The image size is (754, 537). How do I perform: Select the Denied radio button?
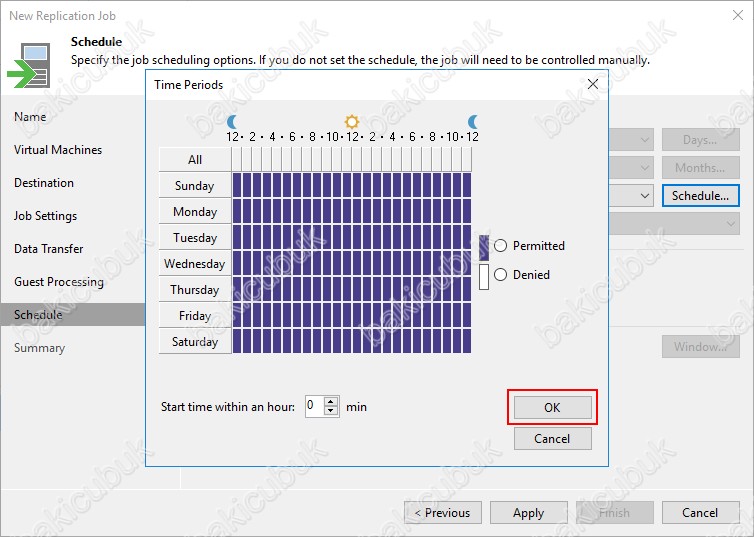pos(501,275)
